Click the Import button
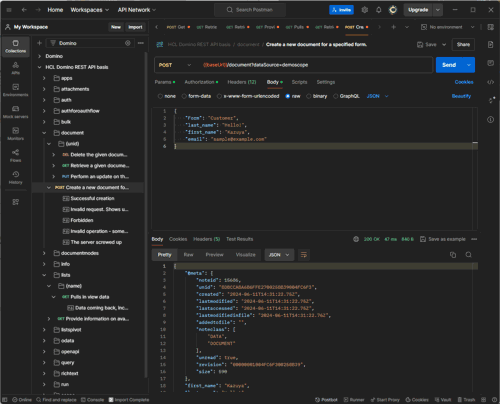This screenshot has width=500, height=404. (135, 27)
